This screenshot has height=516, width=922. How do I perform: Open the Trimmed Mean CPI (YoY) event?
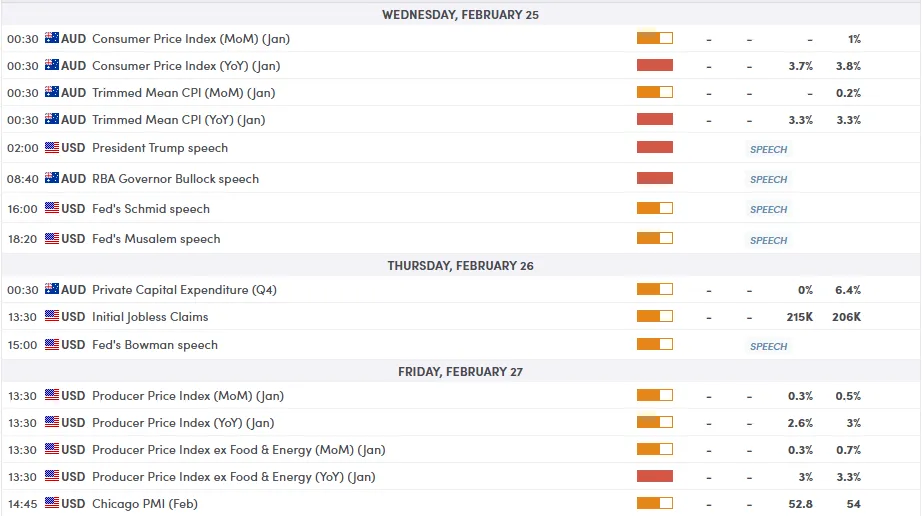[178, 120]
